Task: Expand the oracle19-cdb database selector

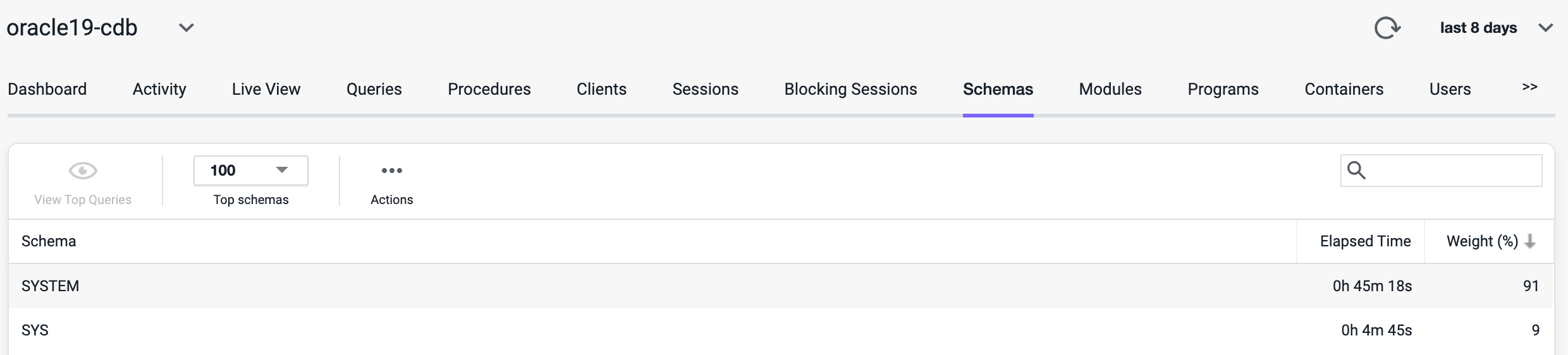Action: [x=186, y=28]
